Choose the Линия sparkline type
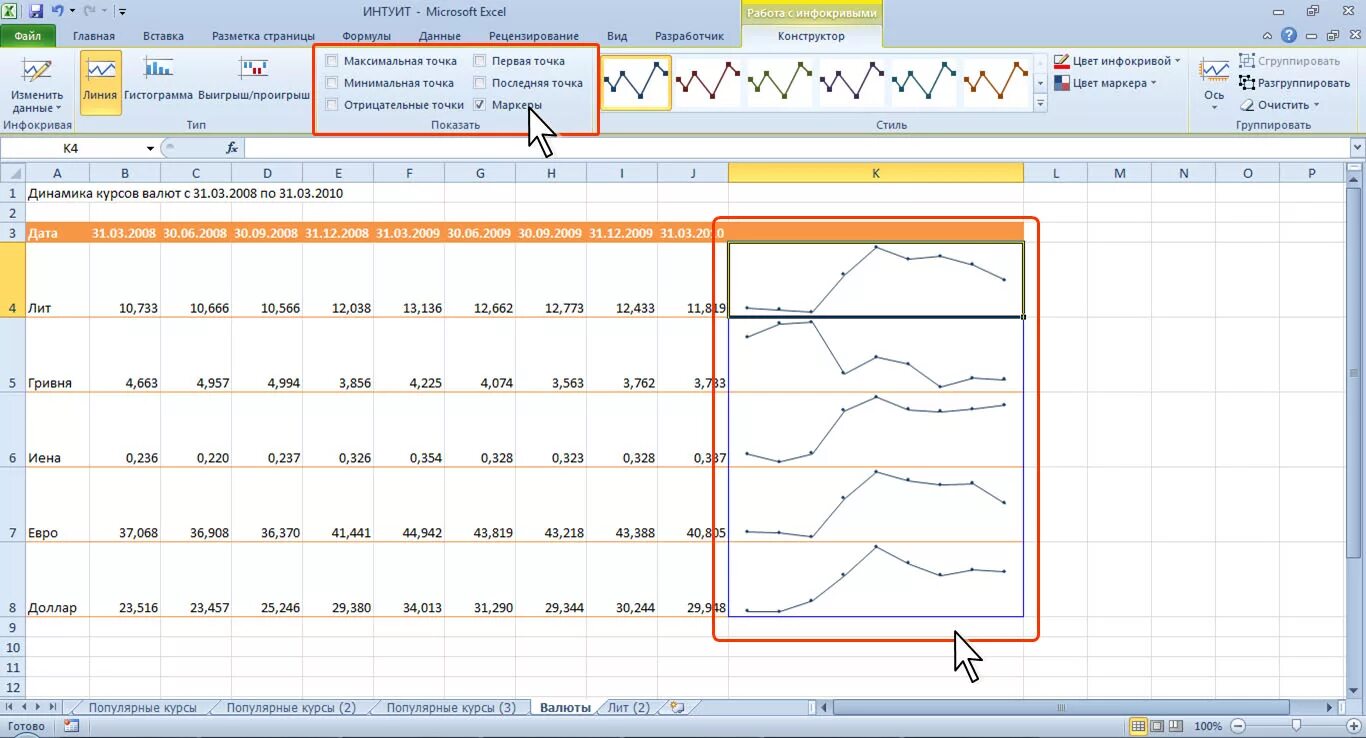Screen dimensions: 1366x738 101,82
